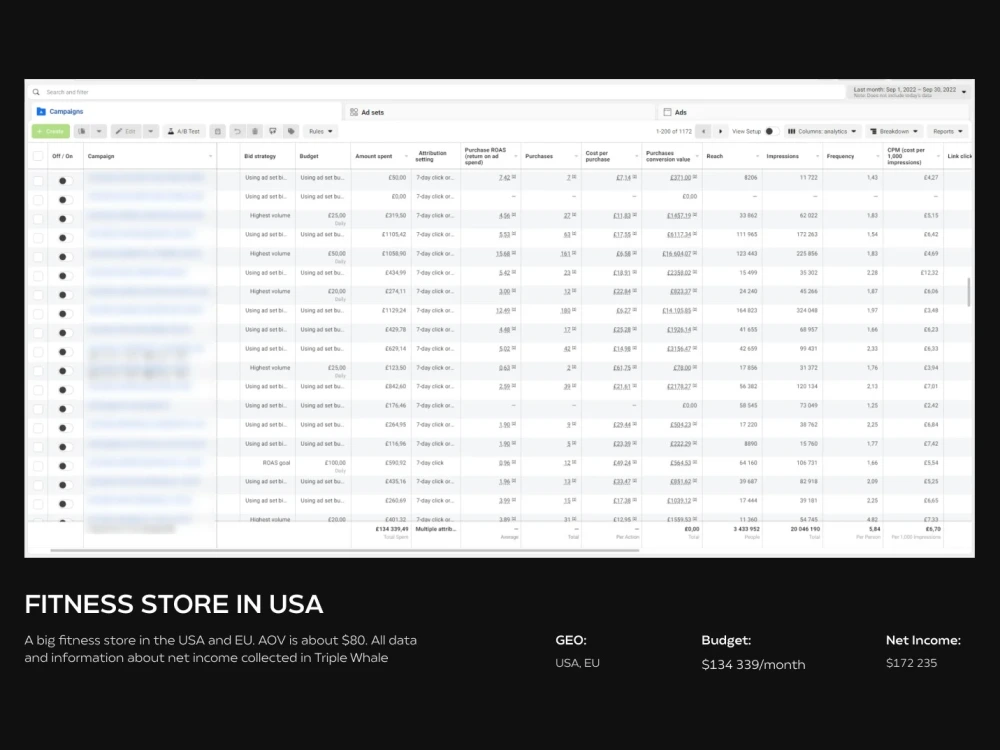Toggle Off/On switch for £1058,90 campaign row
Viewport: 1000px width, 750px height.
(x=64, y=257)
